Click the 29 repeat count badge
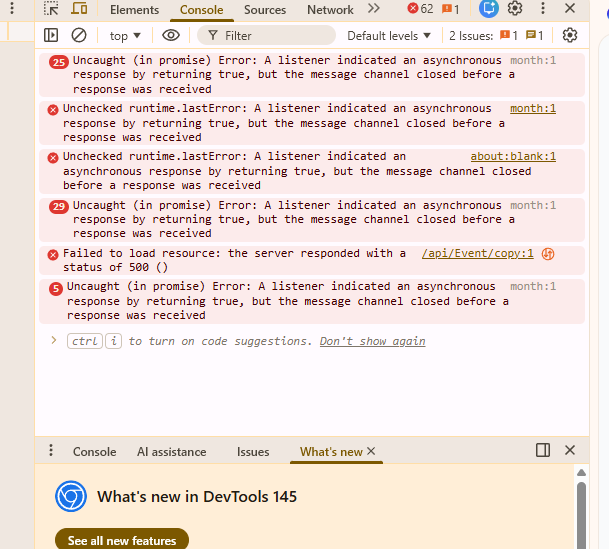The width and height of the screenshot is (609, 549). pyautogui.click(x=59, y=206)
